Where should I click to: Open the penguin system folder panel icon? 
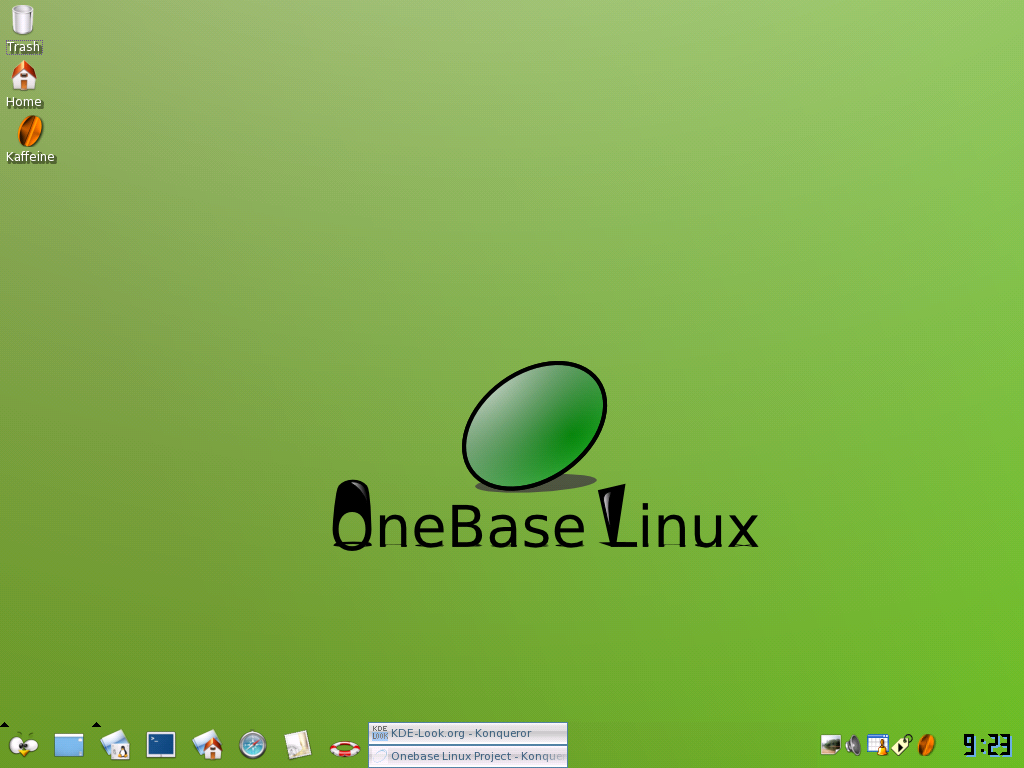pyautogui.click(x=116, y=744)
